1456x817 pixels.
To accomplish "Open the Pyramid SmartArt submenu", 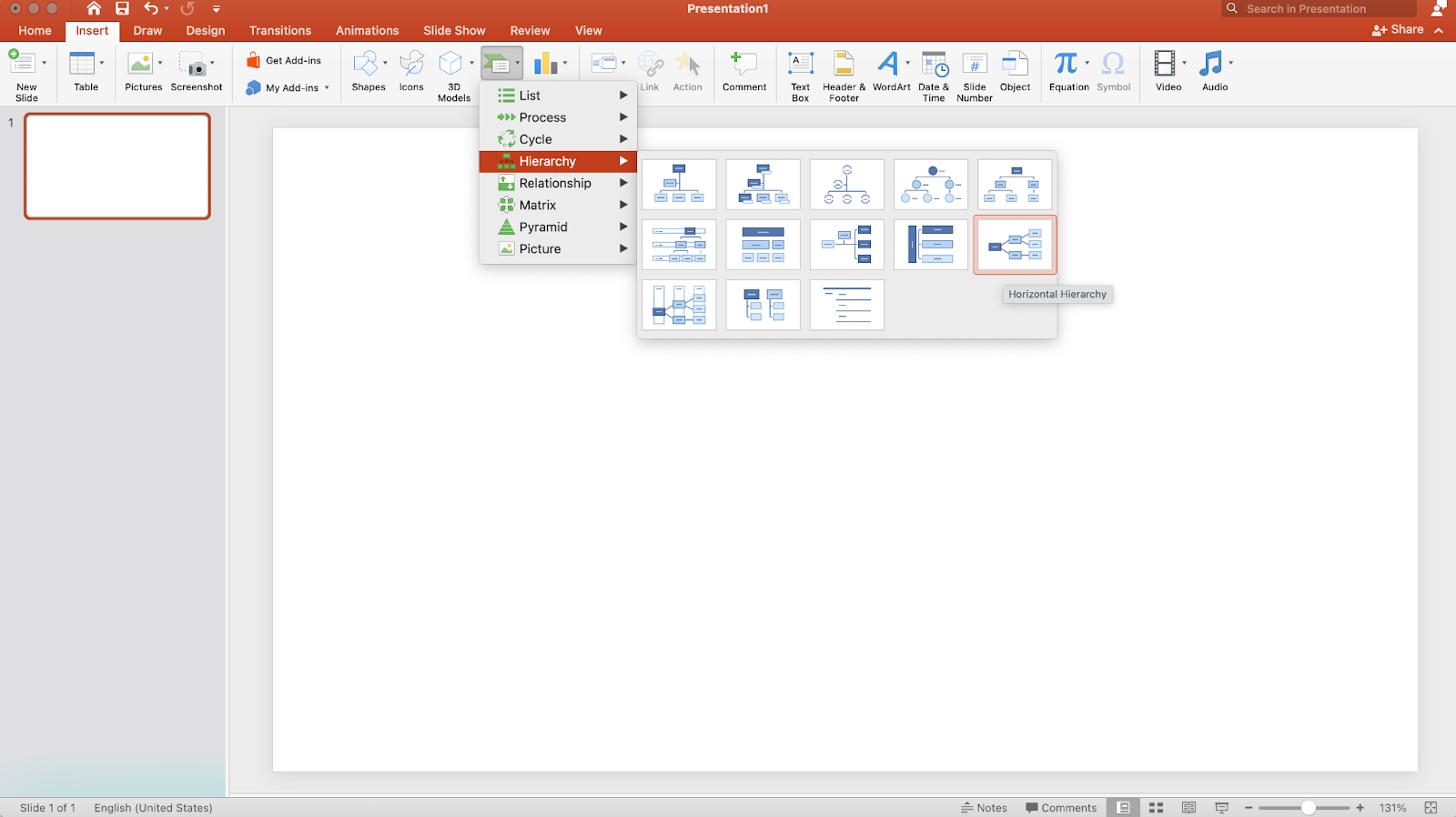I will point(558,227).
